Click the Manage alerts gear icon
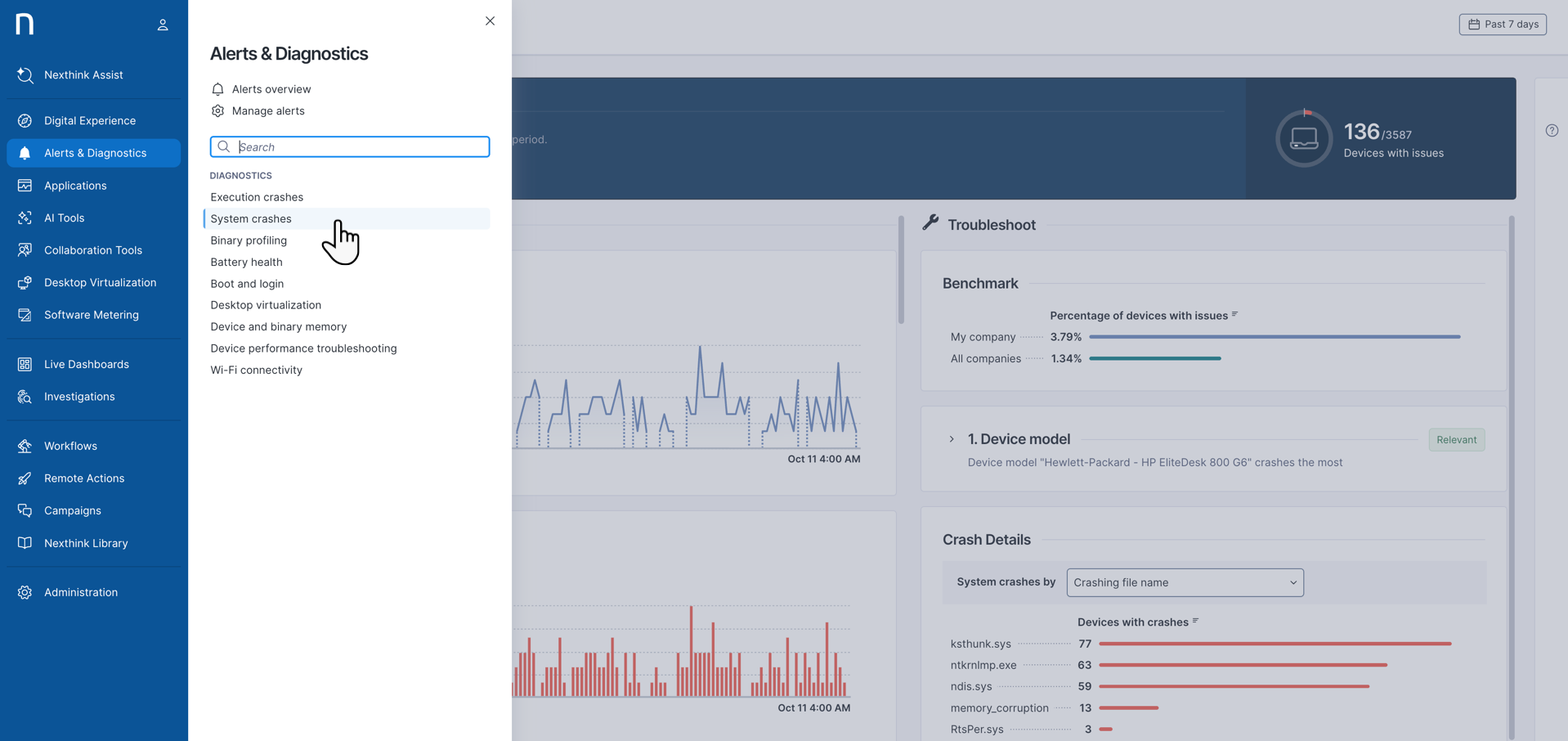The height and width of the screenshot is (741, 1568). [217, 111]
